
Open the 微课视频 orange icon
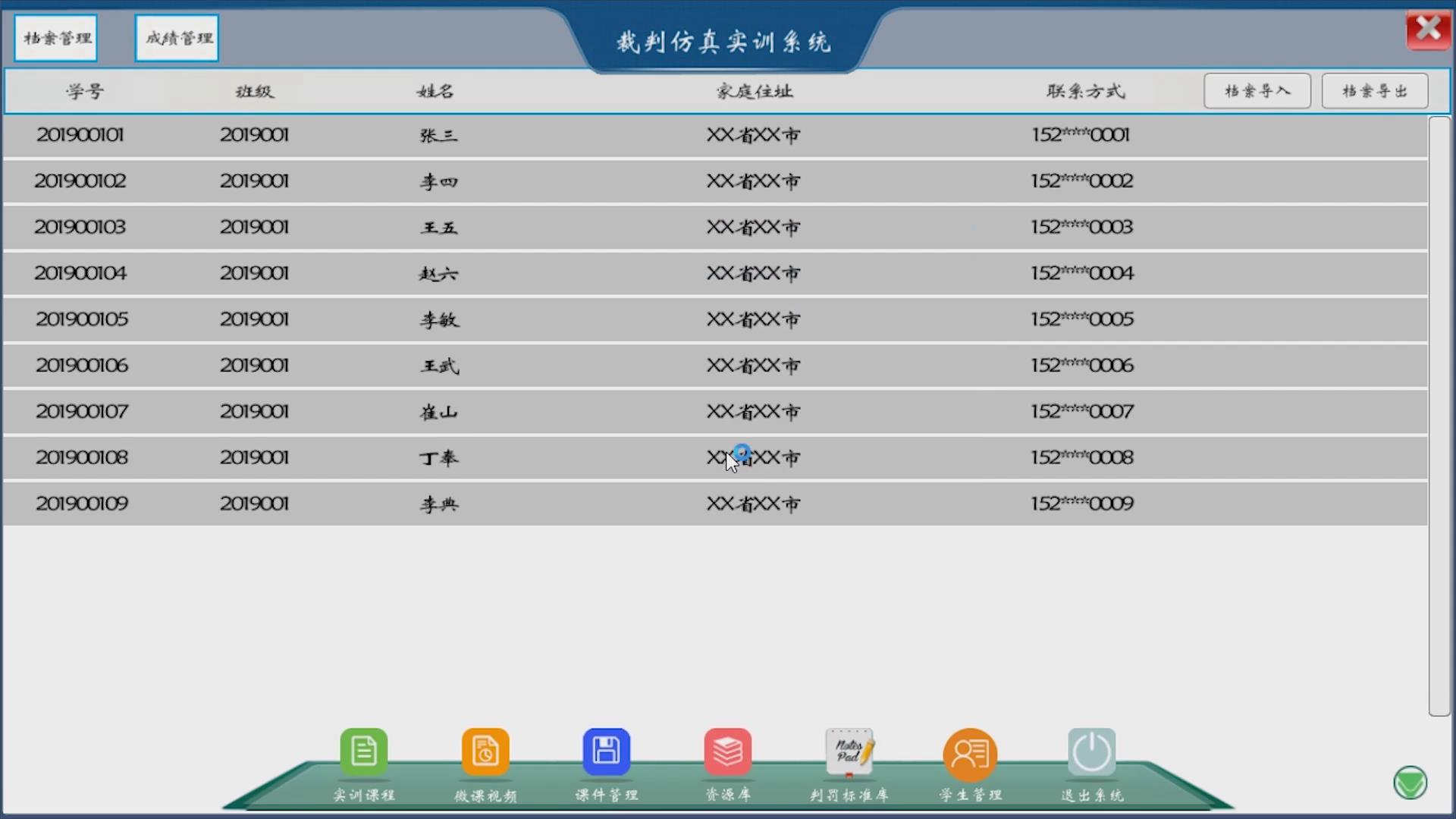[x=485, y=752]
